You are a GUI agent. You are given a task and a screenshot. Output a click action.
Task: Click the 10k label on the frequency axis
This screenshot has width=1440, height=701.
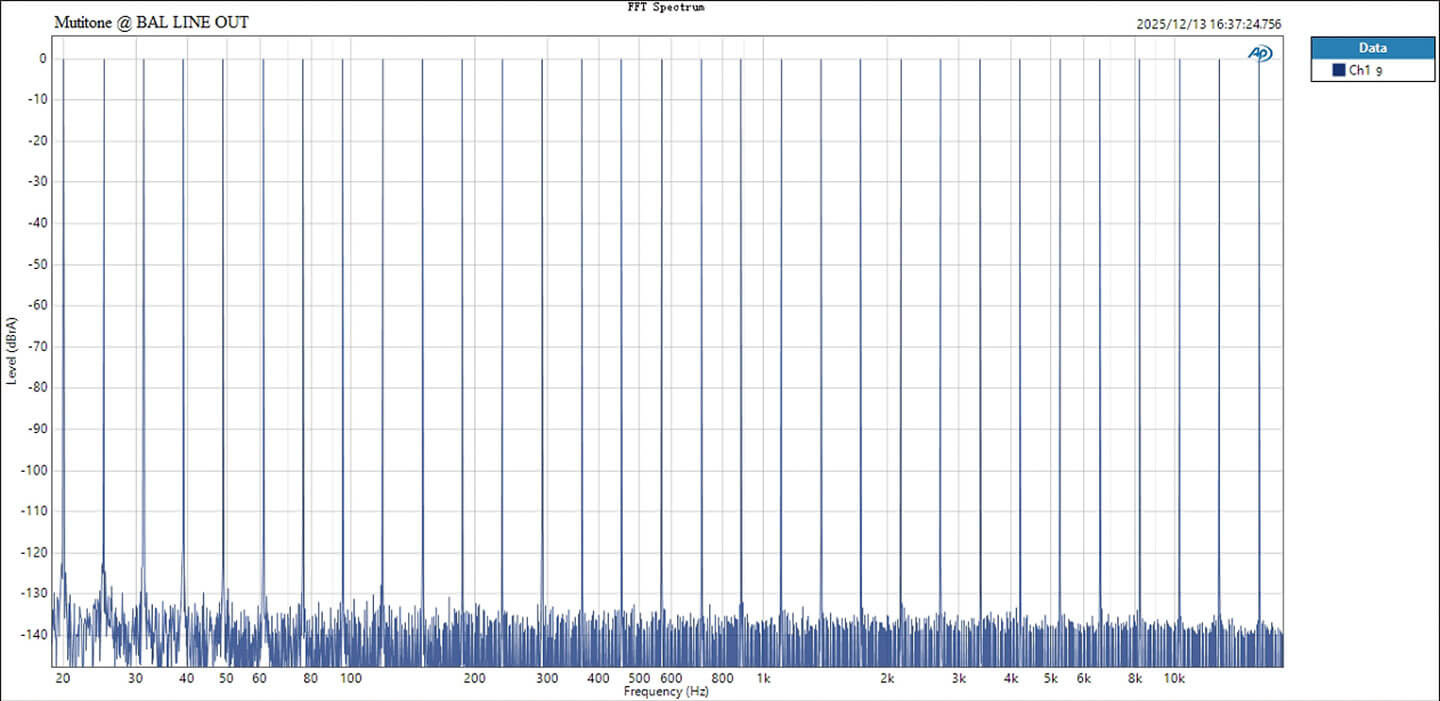tap(1175, 679)
